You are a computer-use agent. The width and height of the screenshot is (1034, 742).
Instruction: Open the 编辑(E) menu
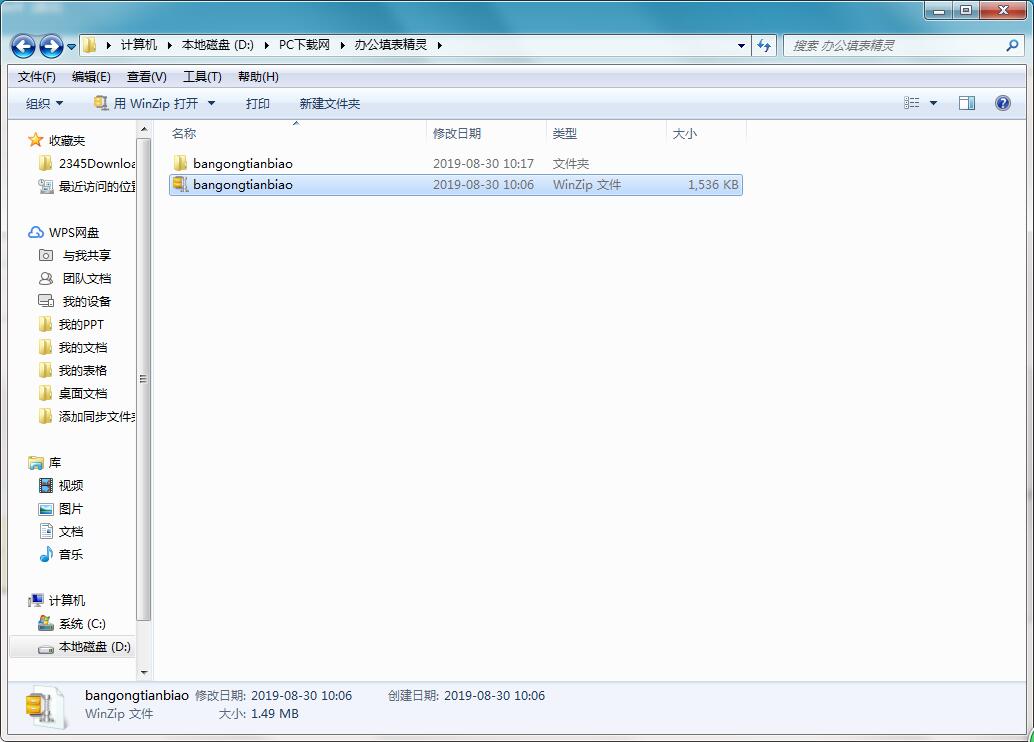(x=91, y=77)
